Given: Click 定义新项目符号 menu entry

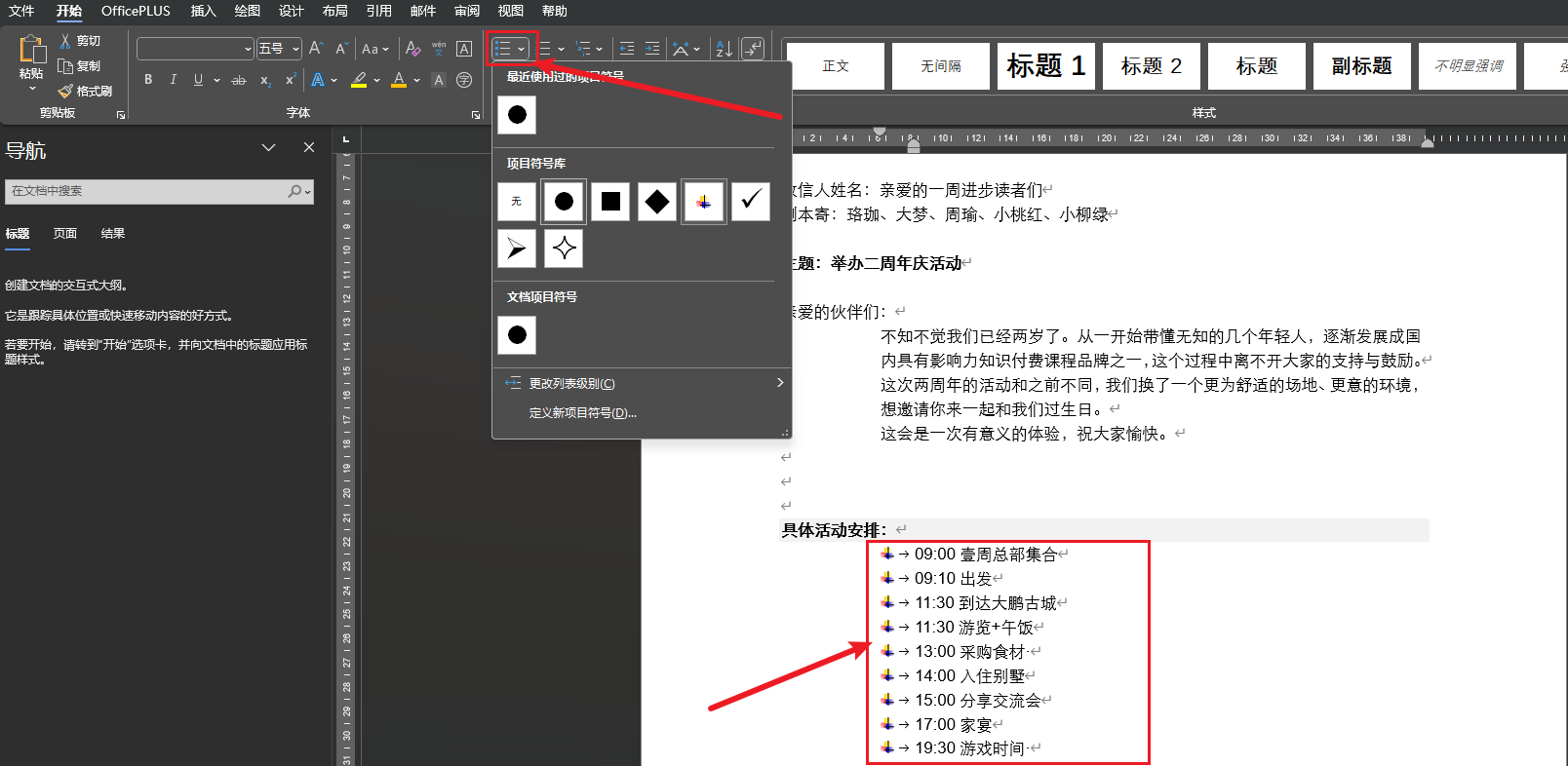Looking at the screenshot, I should click(x=643, y=412).
